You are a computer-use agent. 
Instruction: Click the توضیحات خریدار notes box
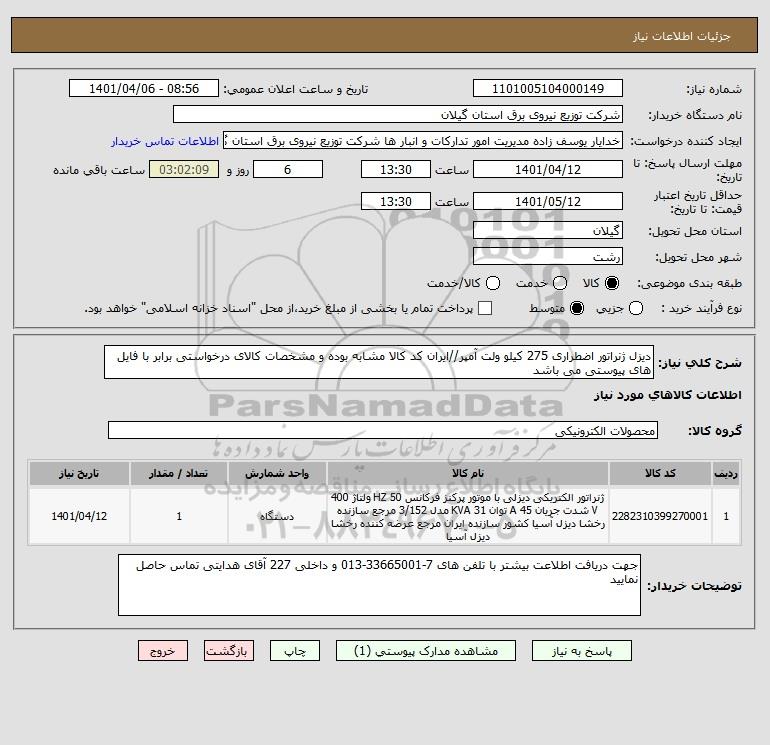pos(379,585)
